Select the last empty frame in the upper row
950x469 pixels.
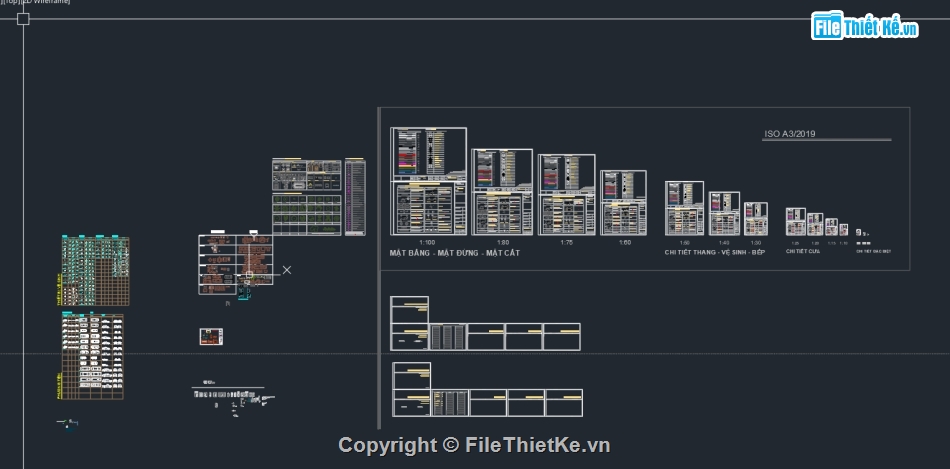[x=562, y=337]
